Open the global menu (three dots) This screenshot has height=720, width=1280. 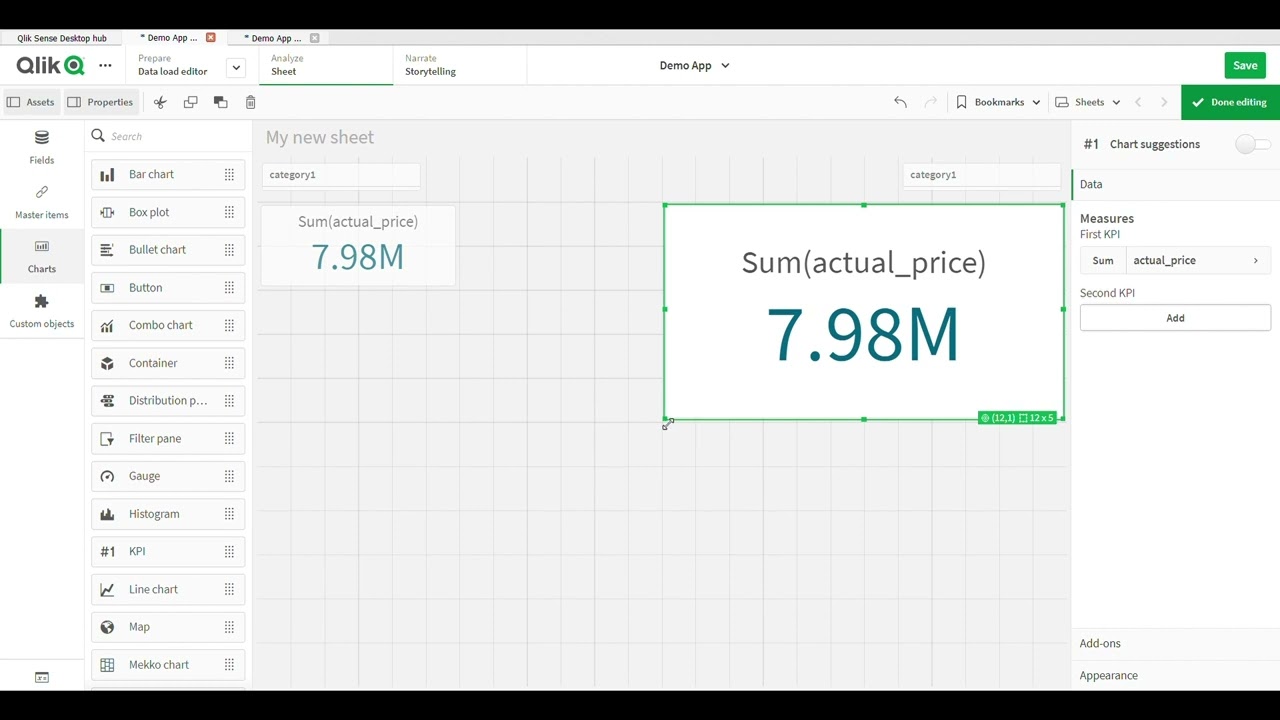click(x=105, y=65)
